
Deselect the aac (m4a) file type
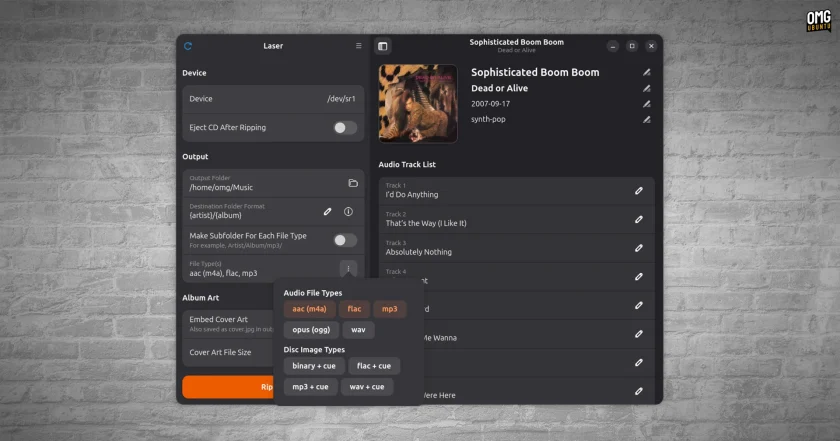point(310,309)
